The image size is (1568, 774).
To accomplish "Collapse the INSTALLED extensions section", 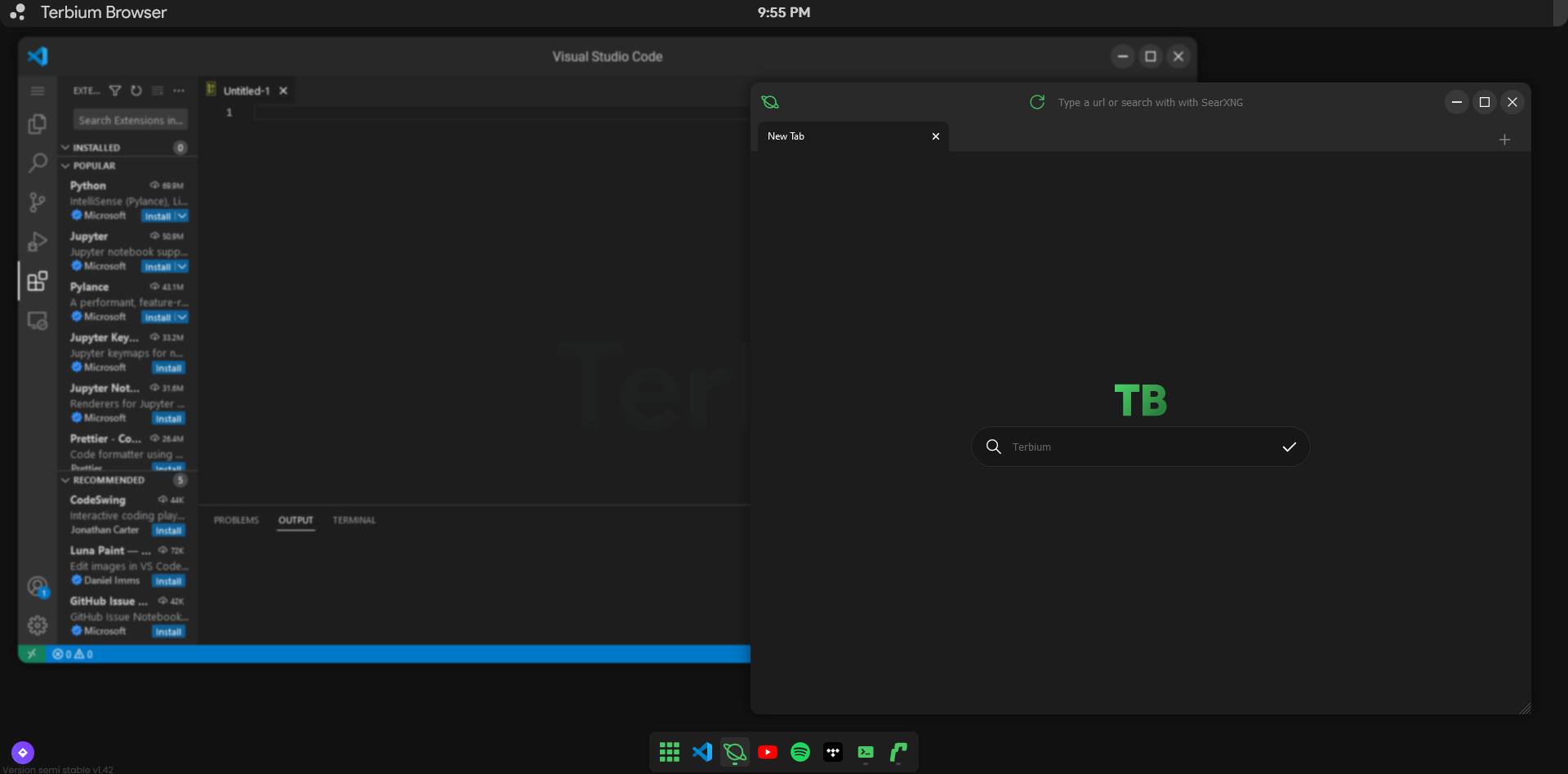I will [x=127, y=148].
